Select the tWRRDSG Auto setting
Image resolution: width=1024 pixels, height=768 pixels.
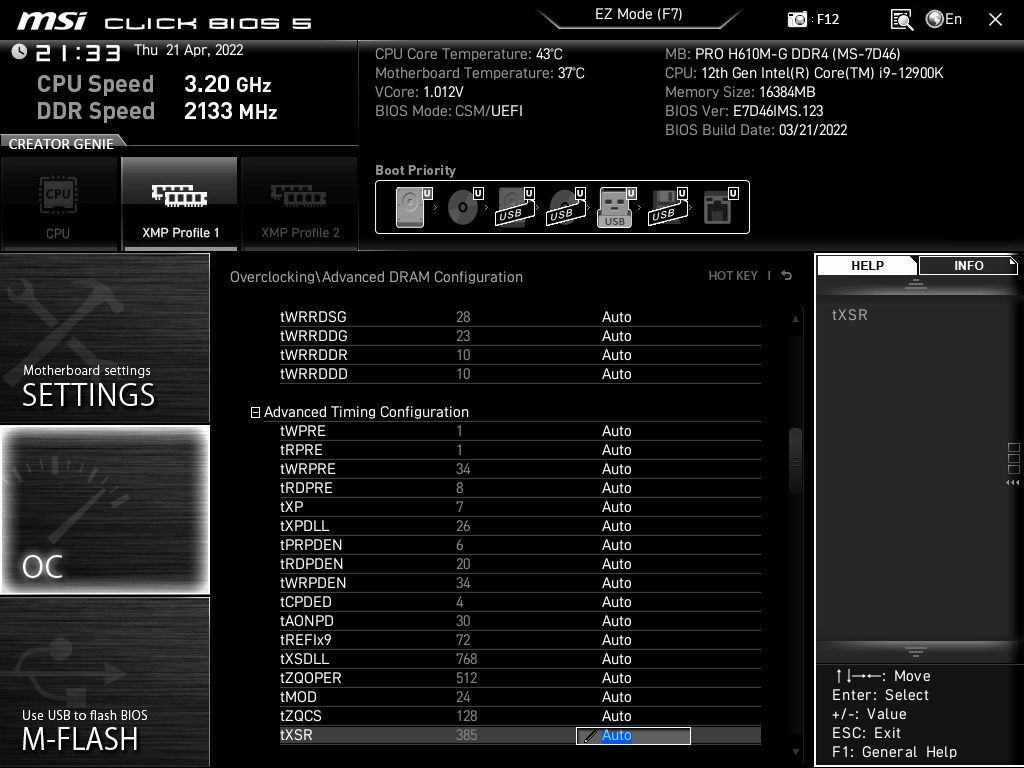click(616, 317)
